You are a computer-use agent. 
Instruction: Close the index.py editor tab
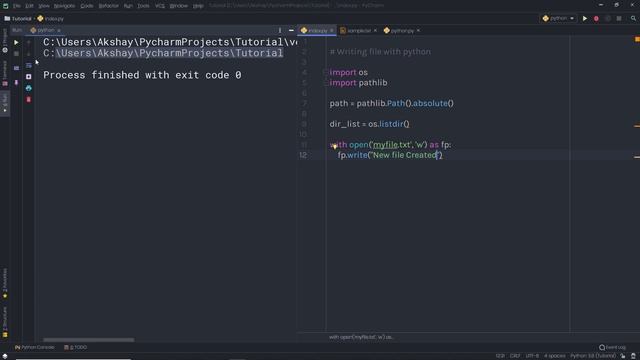(x=331, y=31)
